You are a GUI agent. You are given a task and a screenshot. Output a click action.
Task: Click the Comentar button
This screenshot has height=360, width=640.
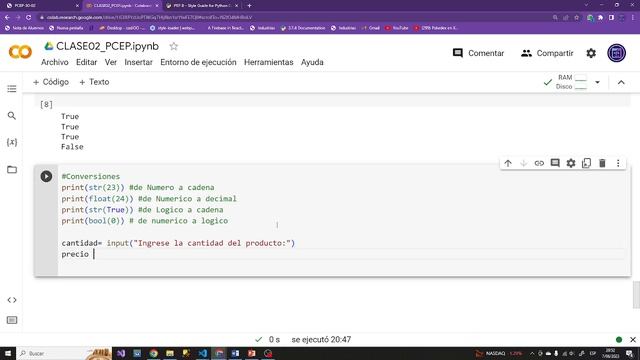478,53
